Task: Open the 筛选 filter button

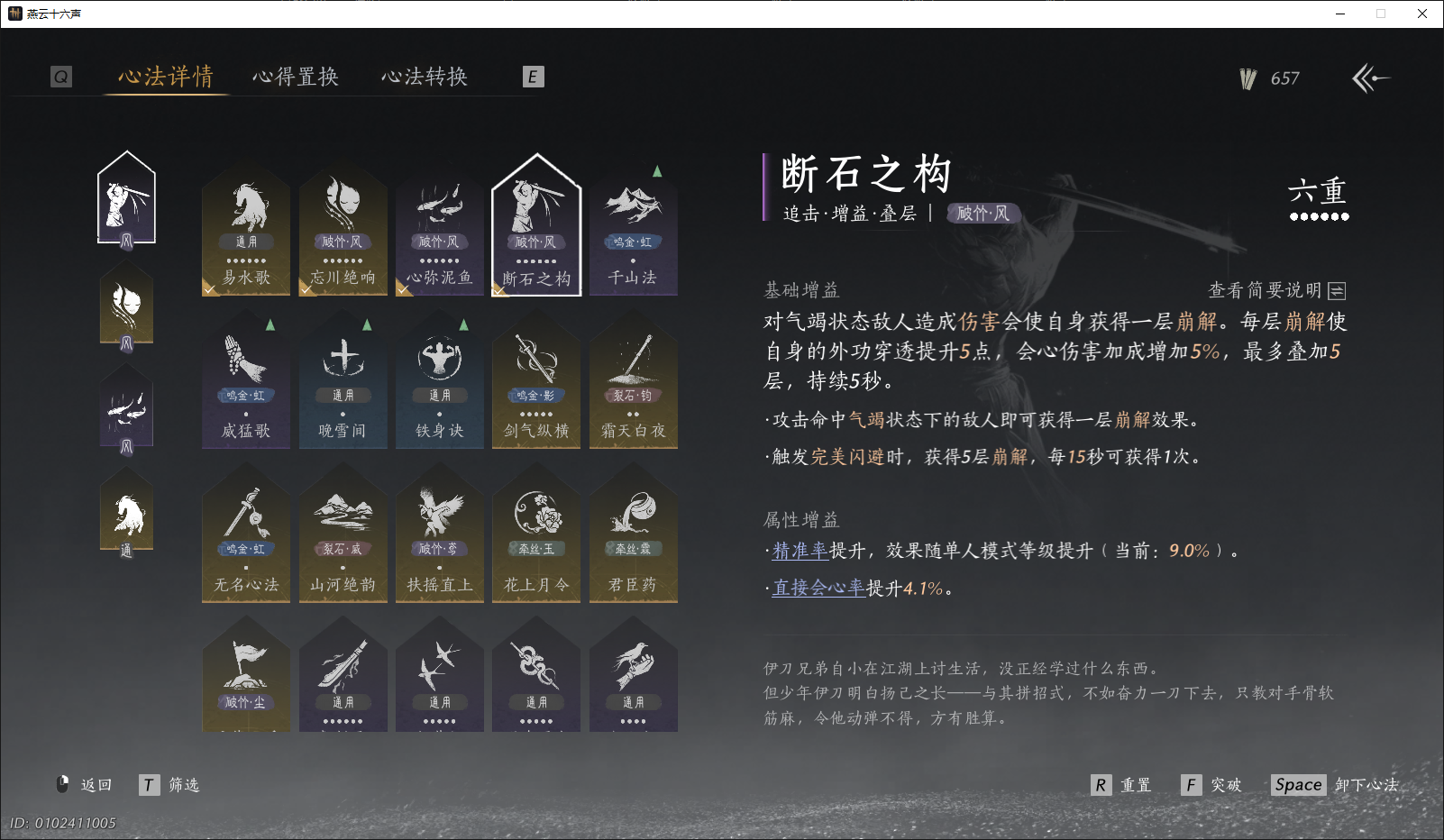Action: coord(169,785)
